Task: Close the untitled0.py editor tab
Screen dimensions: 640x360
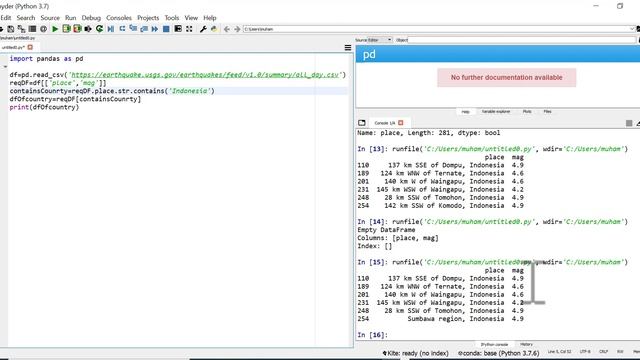Action: [x=30, y=47]
